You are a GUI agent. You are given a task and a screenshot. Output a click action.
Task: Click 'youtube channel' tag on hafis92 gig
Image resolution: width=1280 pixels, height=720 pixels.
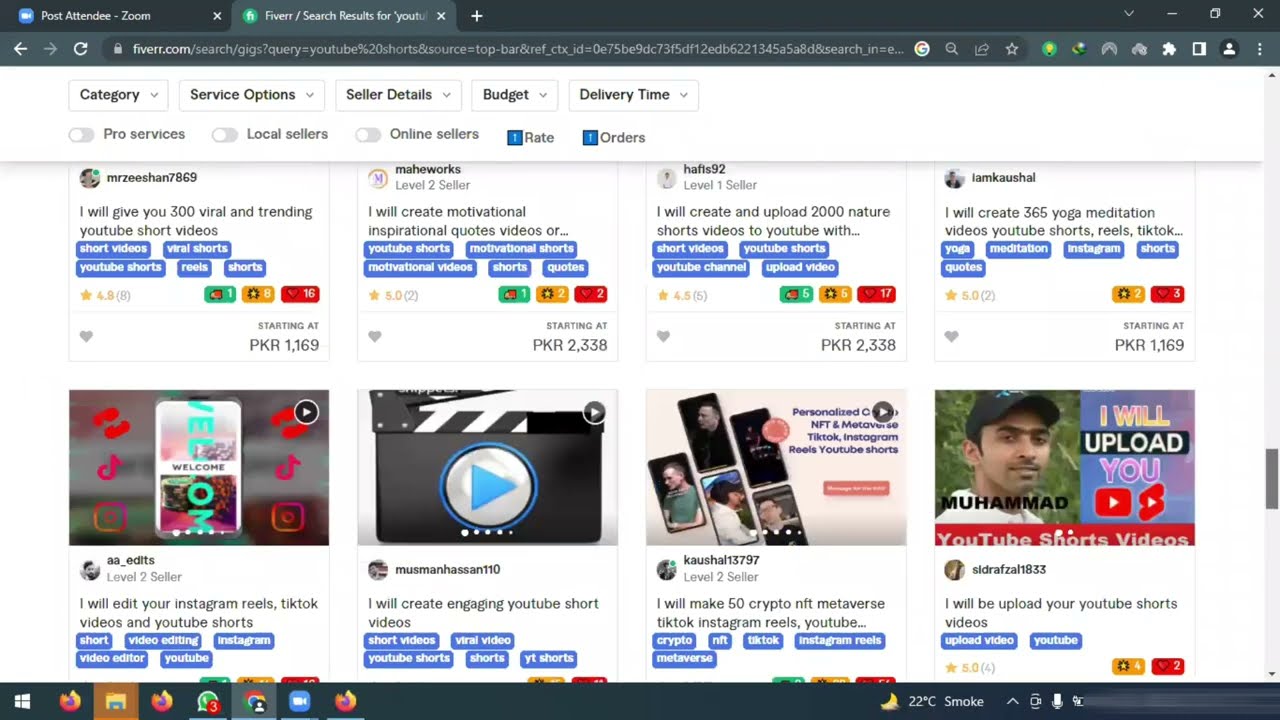tap(702, 267)
